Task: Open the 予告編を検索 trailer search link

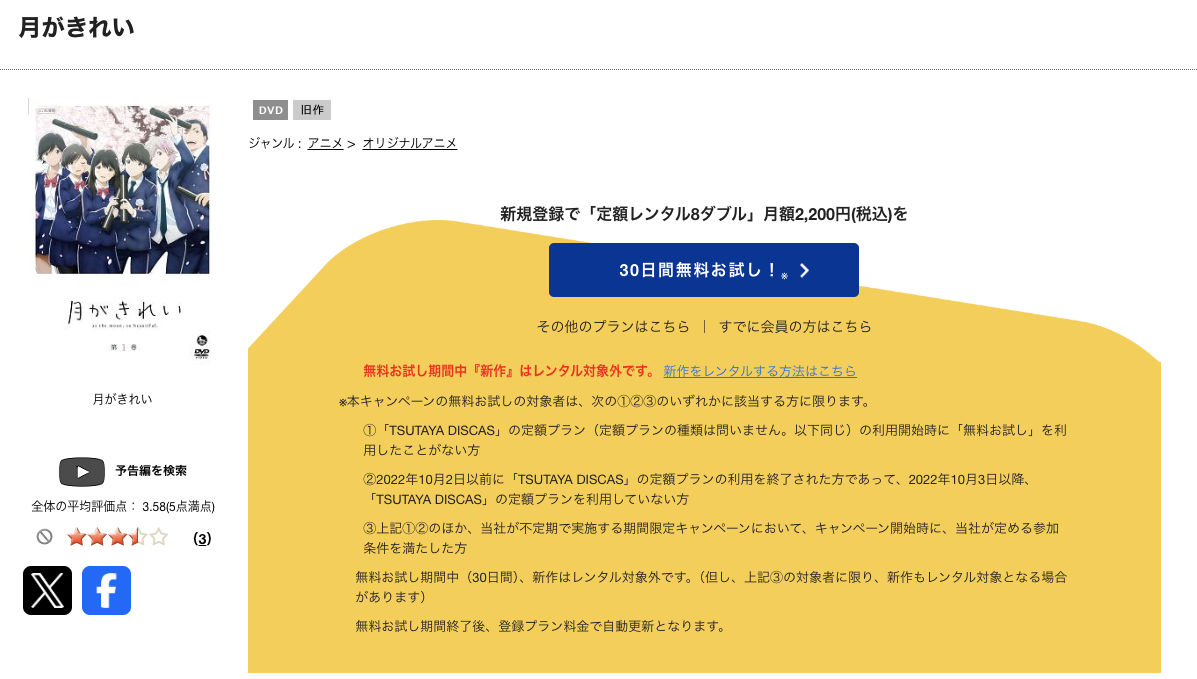Action: coord(150,471)
